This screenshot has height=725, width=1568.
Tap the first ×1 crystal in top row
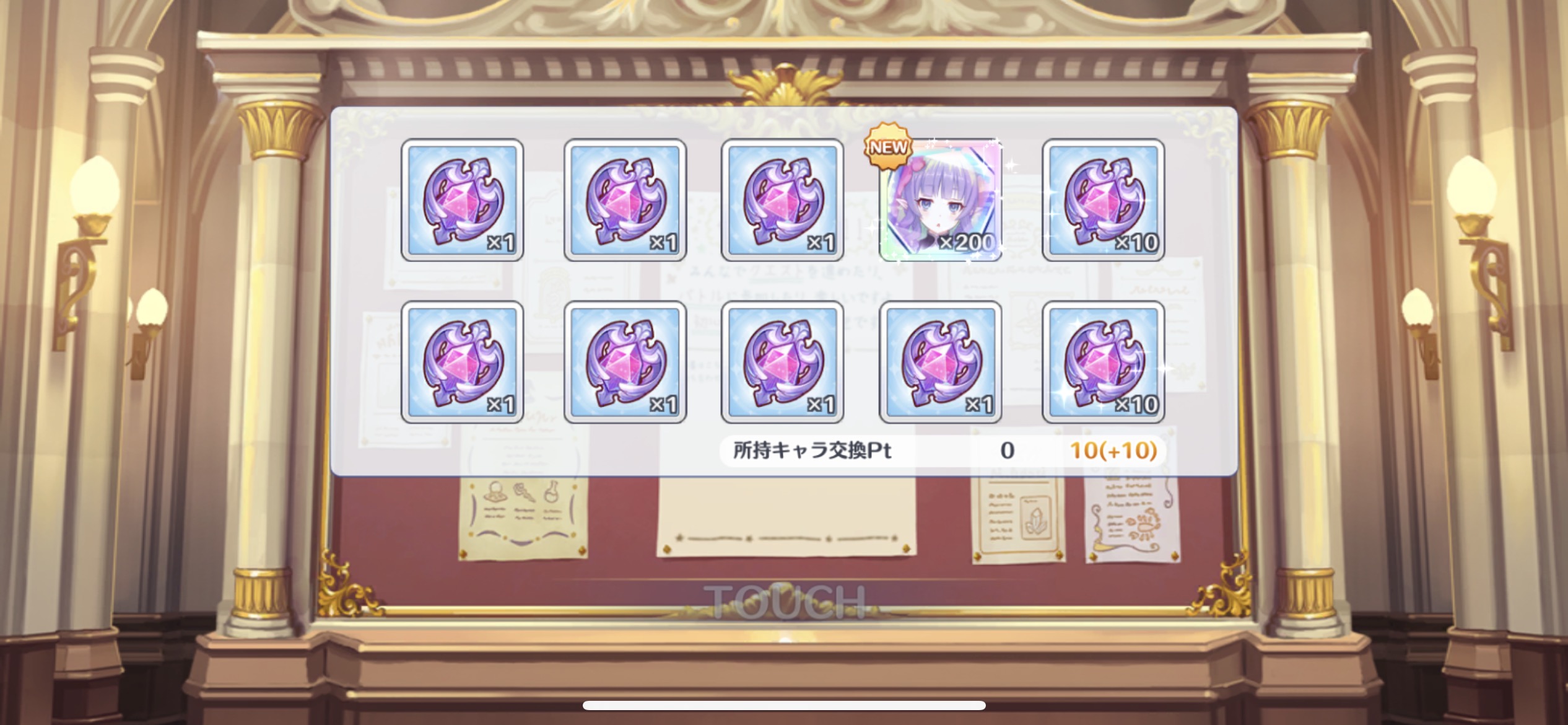click(x=462, y=200)
